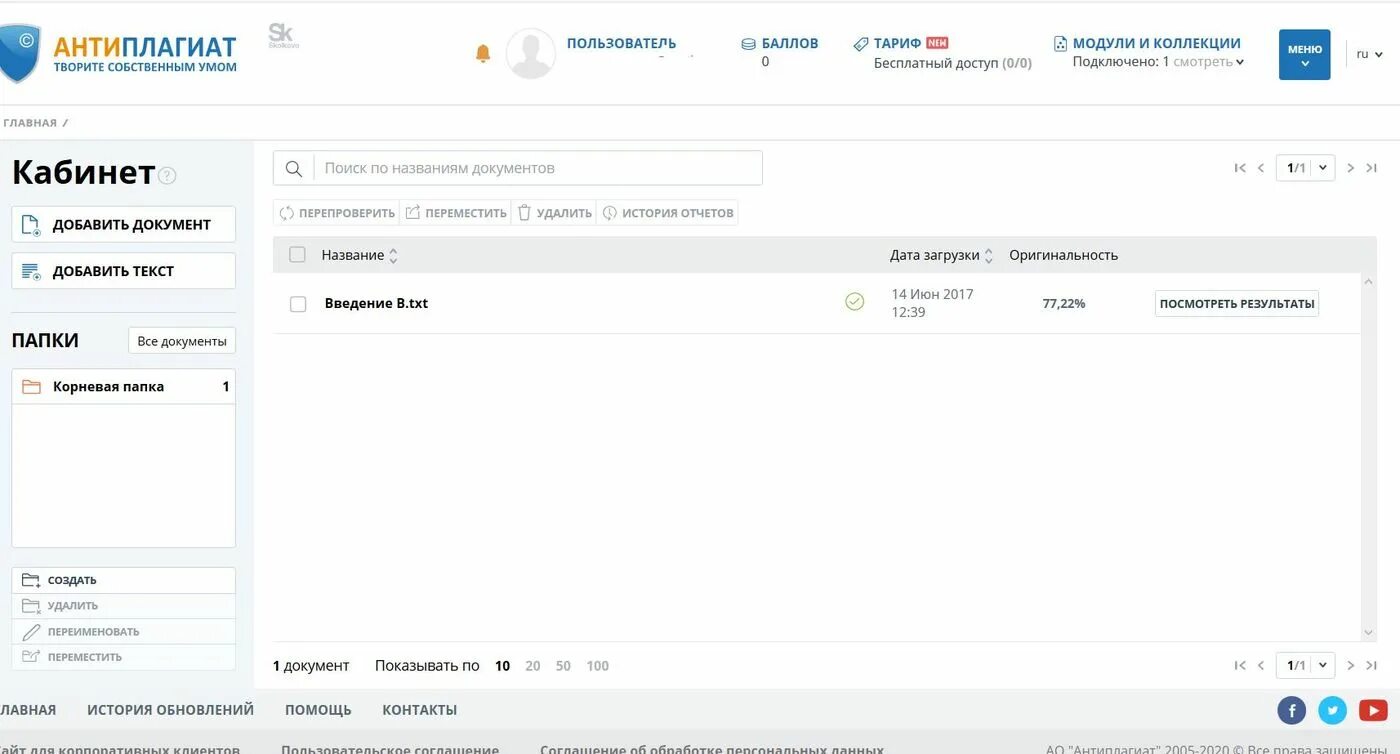Image resolution: width=1400 pixels, height=754 pixels.
Task: Click ПЕРЕПРОВЕРИТЬ recheck toolbar button
Action: click(x=336, y=213)
